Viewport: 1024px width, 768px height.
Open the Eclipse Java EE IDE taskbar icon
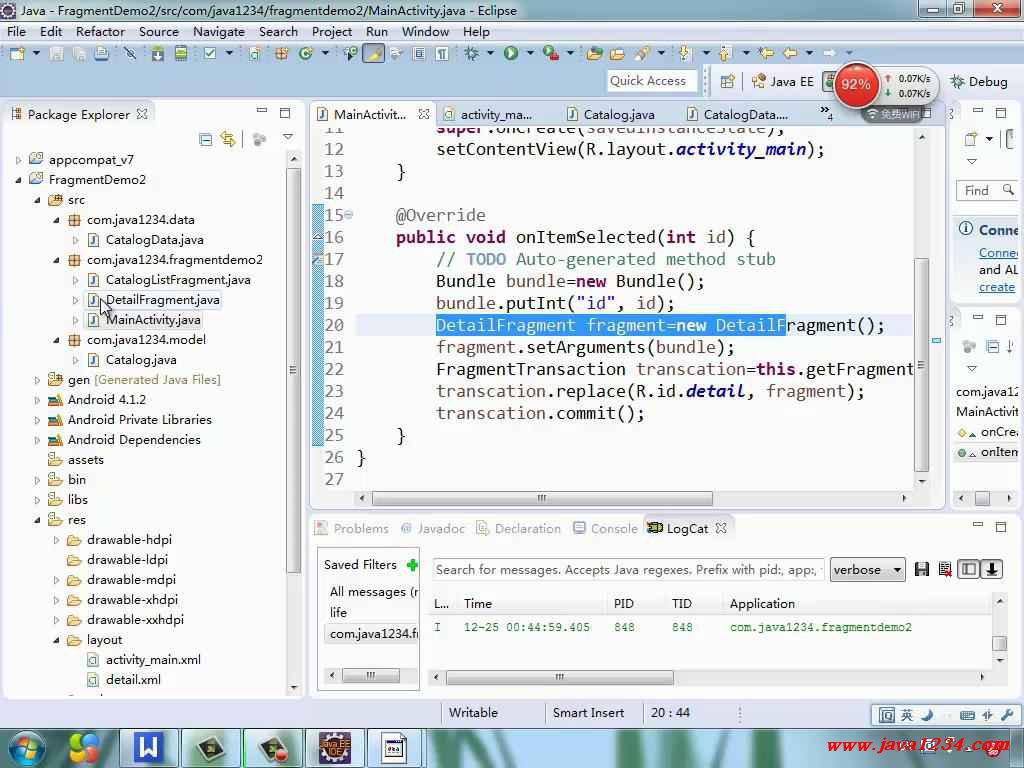(x=335, y=748)
